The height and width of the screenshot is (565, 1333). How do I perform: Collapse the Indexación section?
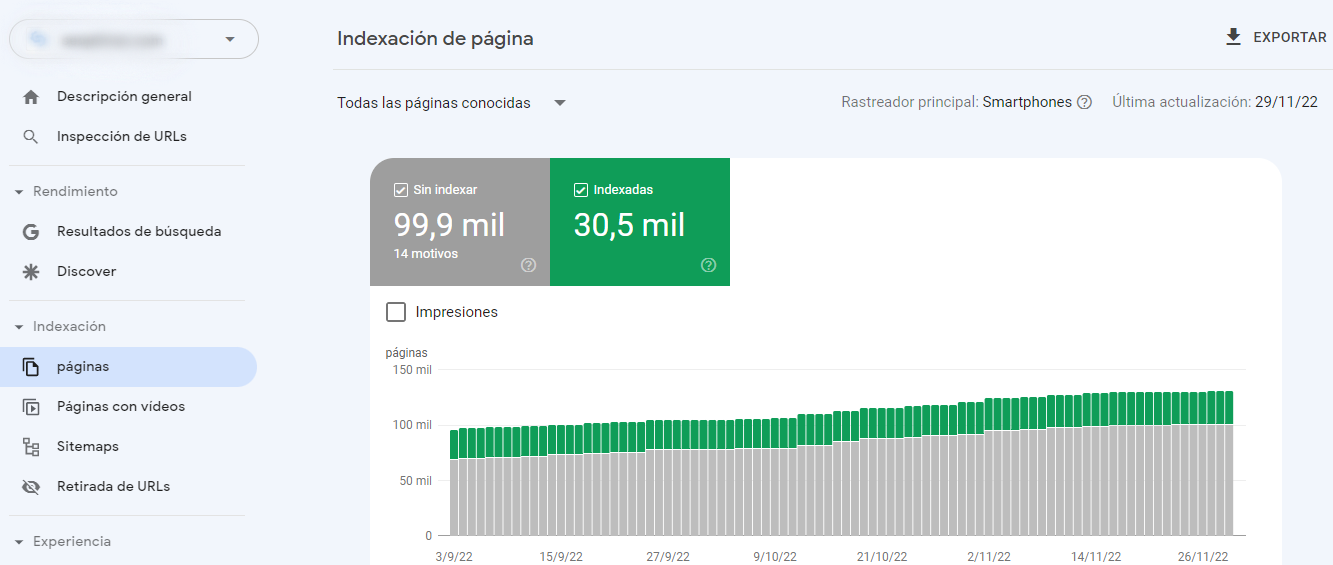click(19, 327)
